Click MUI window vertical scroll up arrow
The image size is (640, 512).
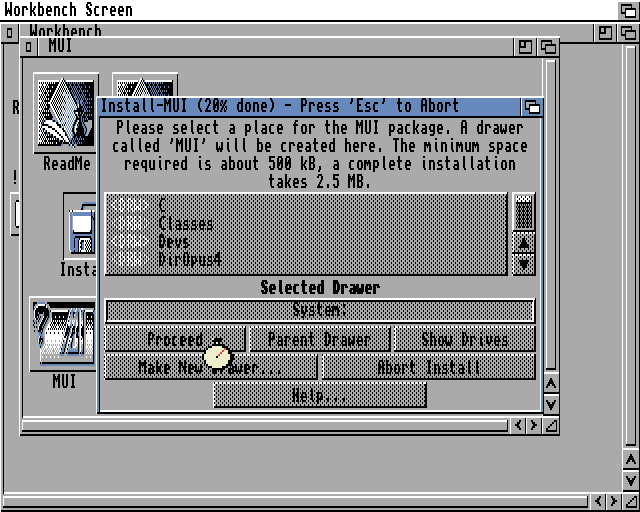pos(551,384)
